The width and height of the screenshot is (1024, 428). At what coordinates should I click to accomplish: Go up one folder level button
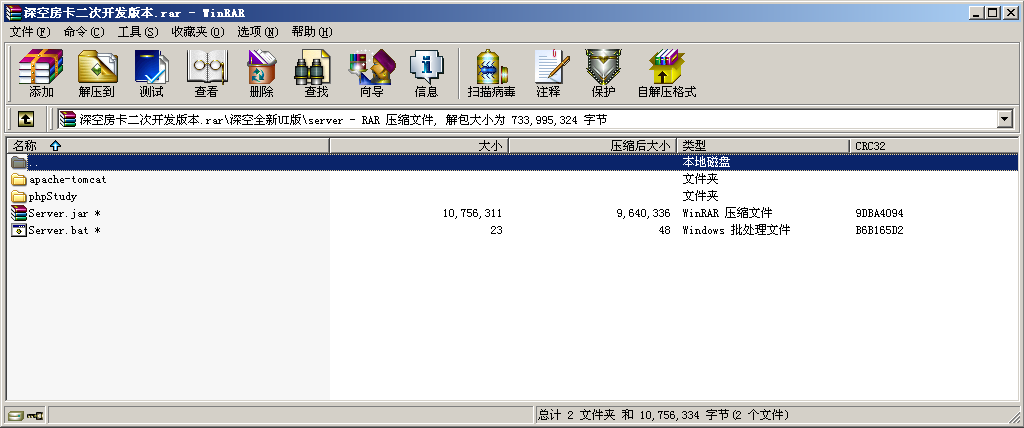[x=26, y=119]
